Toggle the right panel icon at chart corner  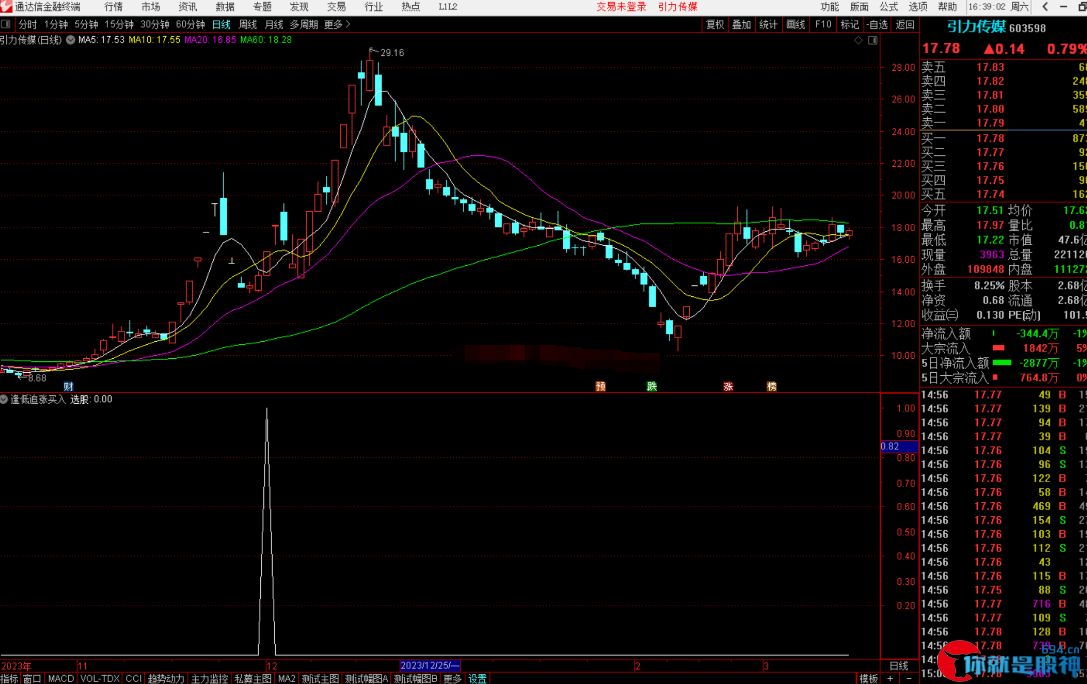tap(873, 40)
